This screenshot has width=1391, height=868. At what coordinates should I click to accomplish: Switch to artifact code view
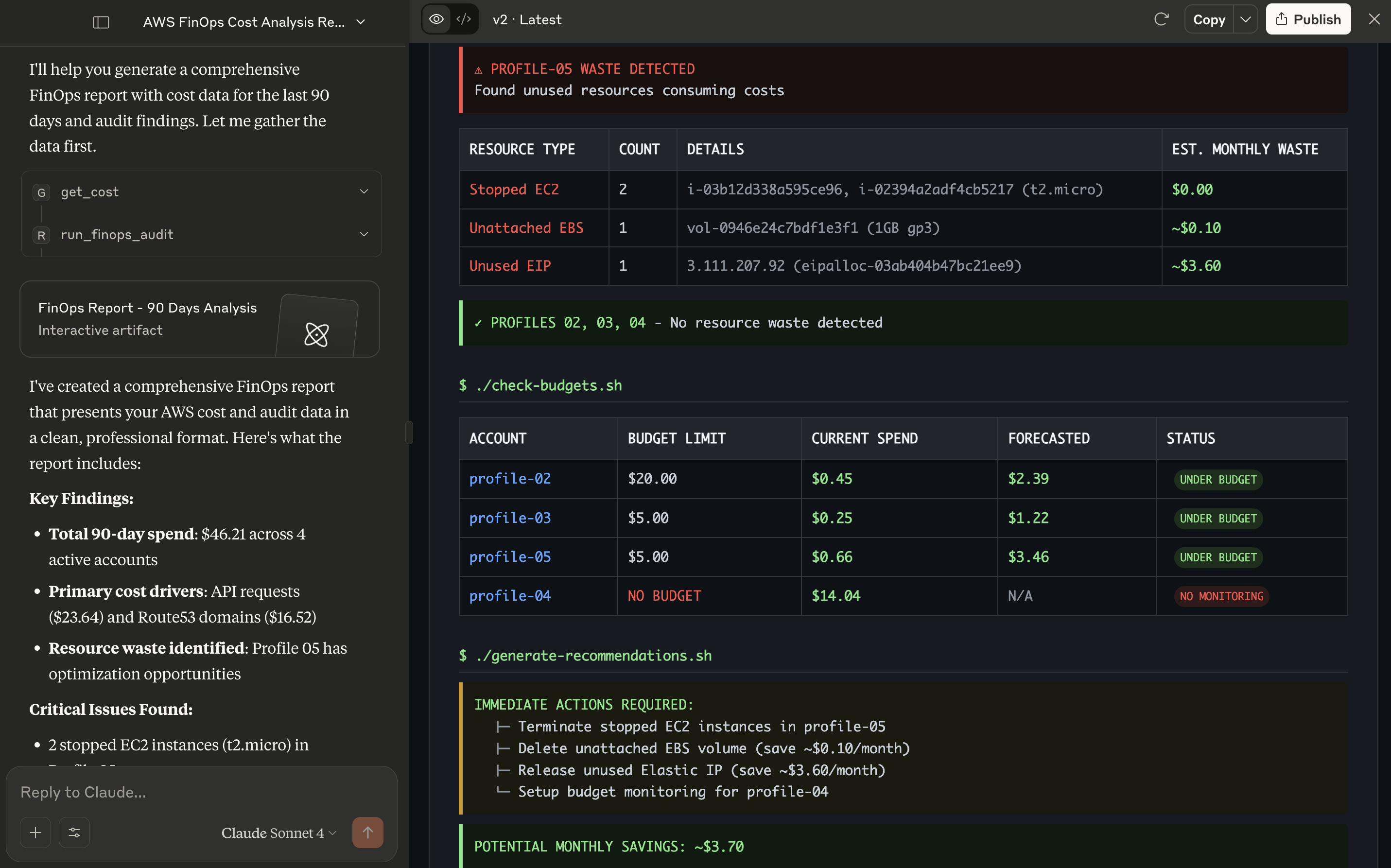463,19
